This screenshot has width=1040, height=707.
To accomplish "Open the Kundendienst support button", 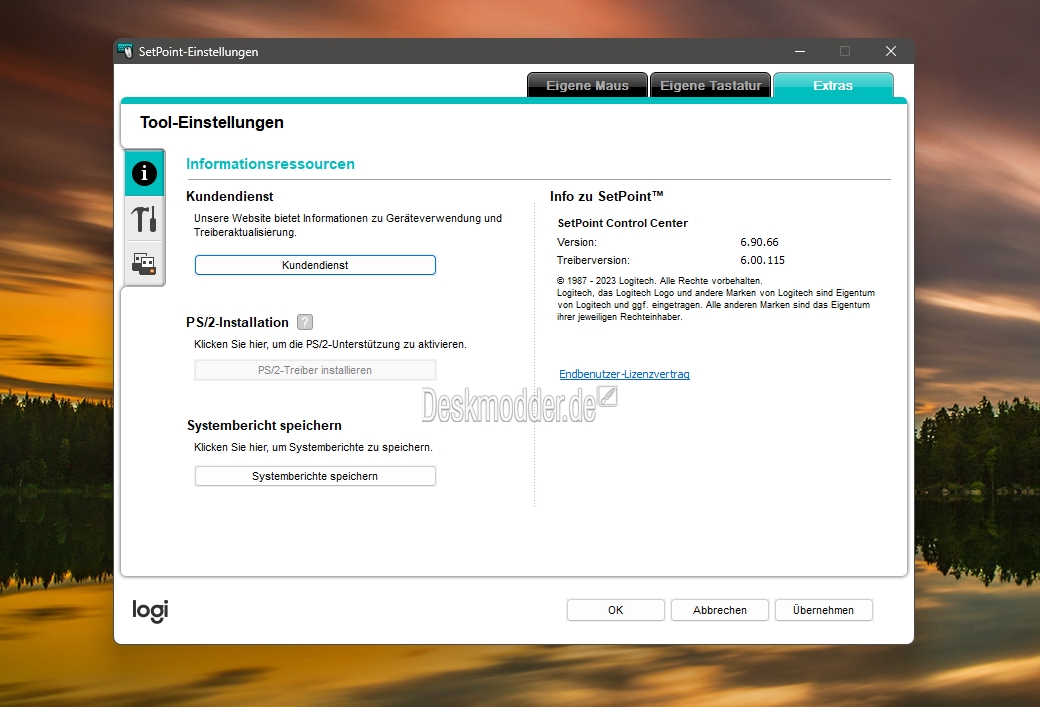I will coord(315,265).
